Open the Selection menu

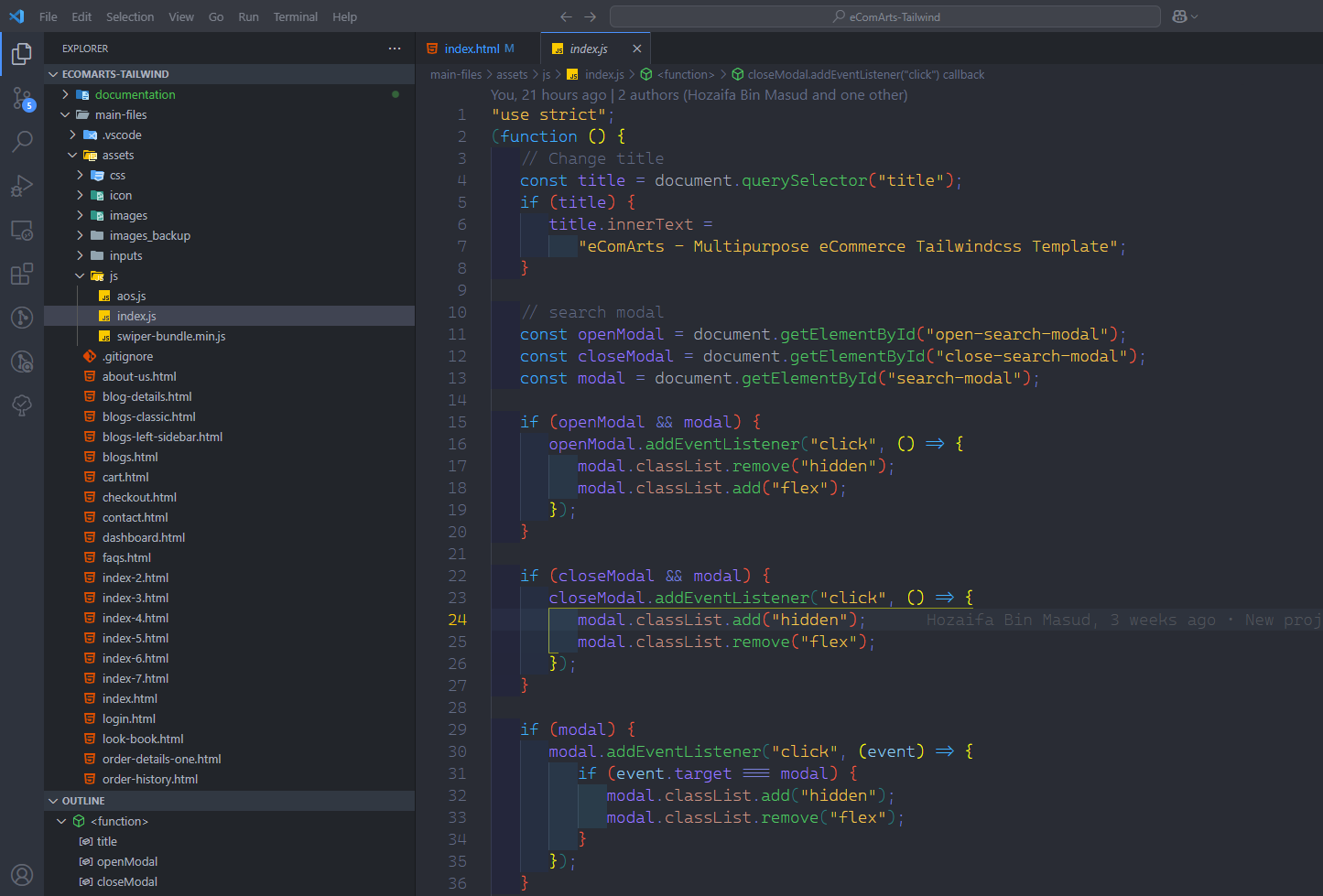click(x=130, y=16)
